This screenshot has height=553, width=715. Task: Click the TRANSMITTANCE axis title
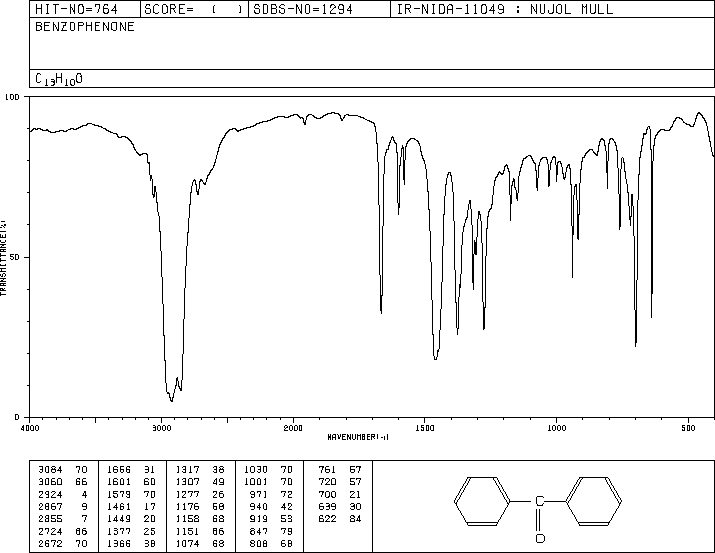[x=4, y=258]
